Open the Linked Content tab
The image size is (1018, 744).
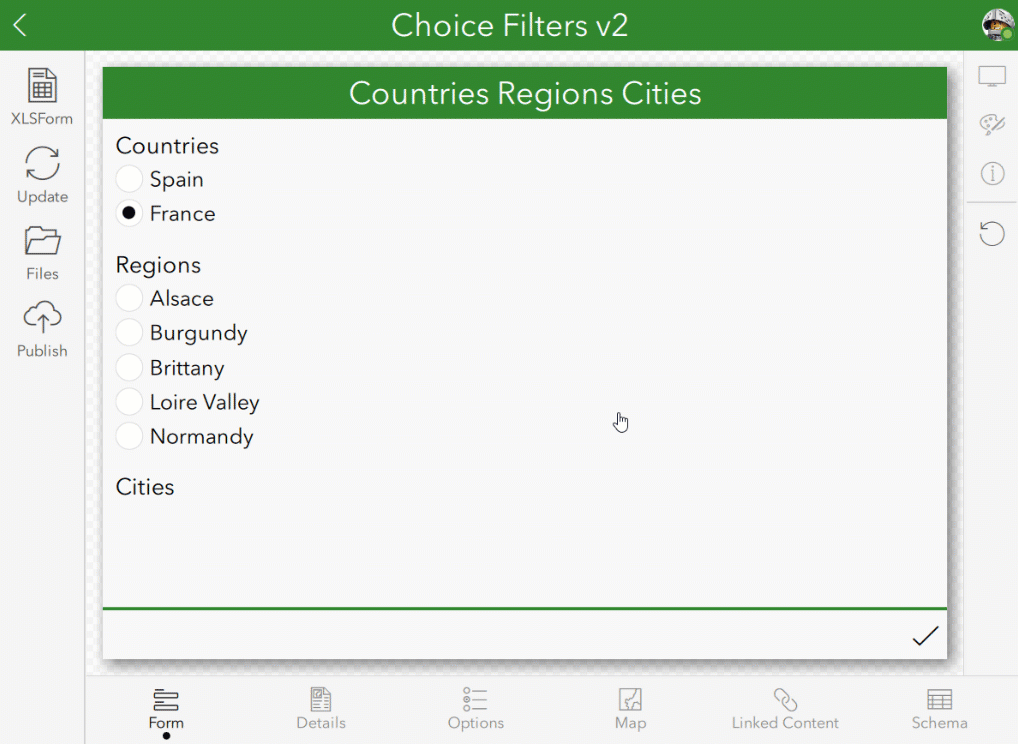coord(785,708)
